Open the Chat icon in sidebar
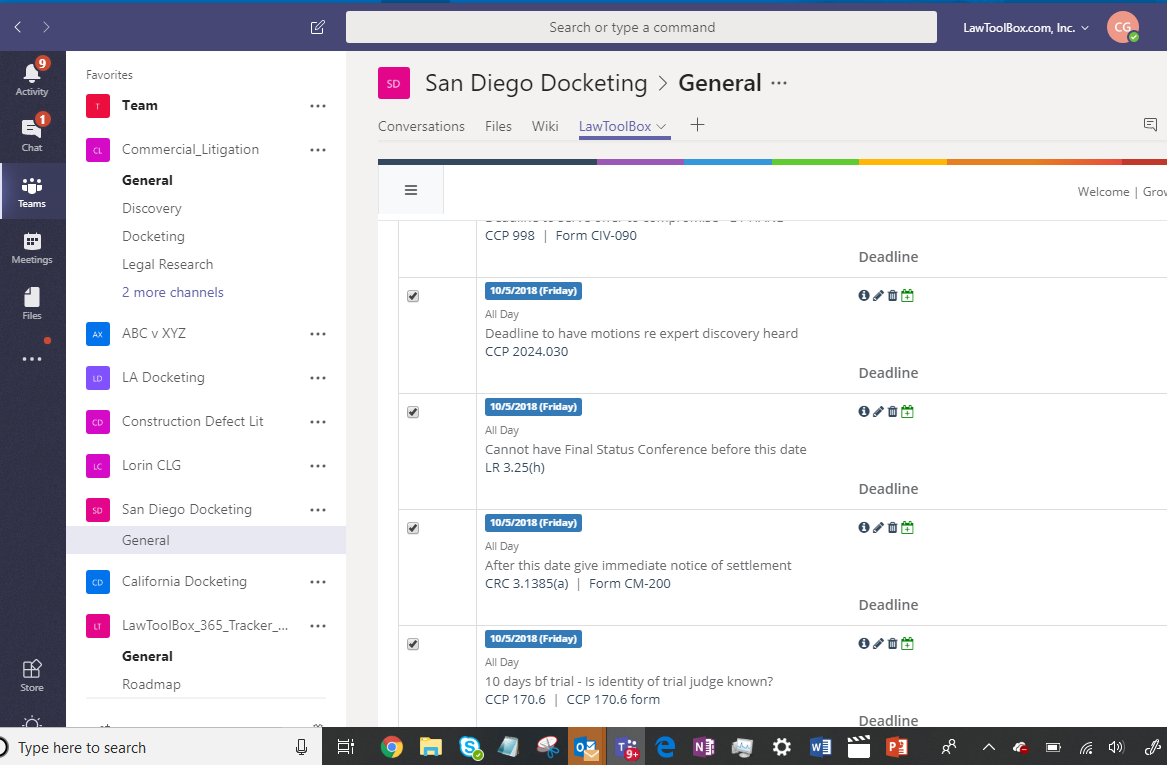1167x765 pixels. [32, 134]
